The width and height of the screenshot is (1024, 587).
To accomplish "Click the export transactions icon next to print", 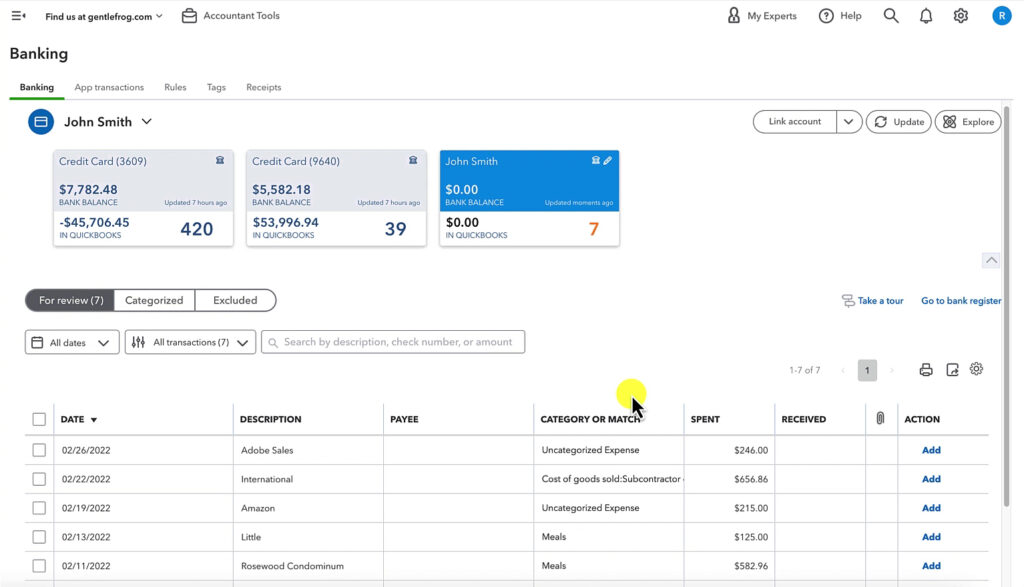I will pos(951,369).
